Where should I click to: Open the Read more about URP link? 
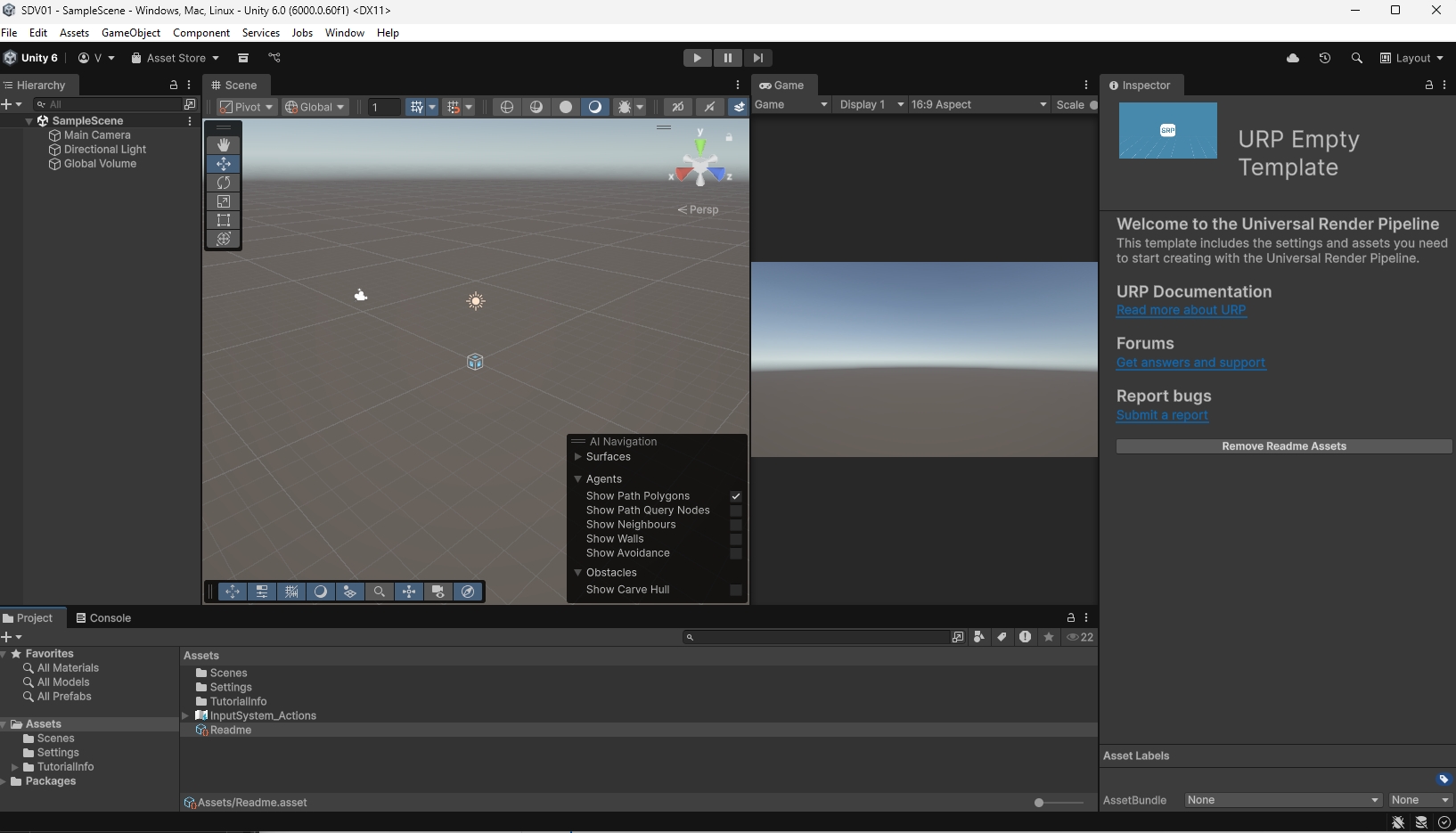click(x=1181, y=310)
